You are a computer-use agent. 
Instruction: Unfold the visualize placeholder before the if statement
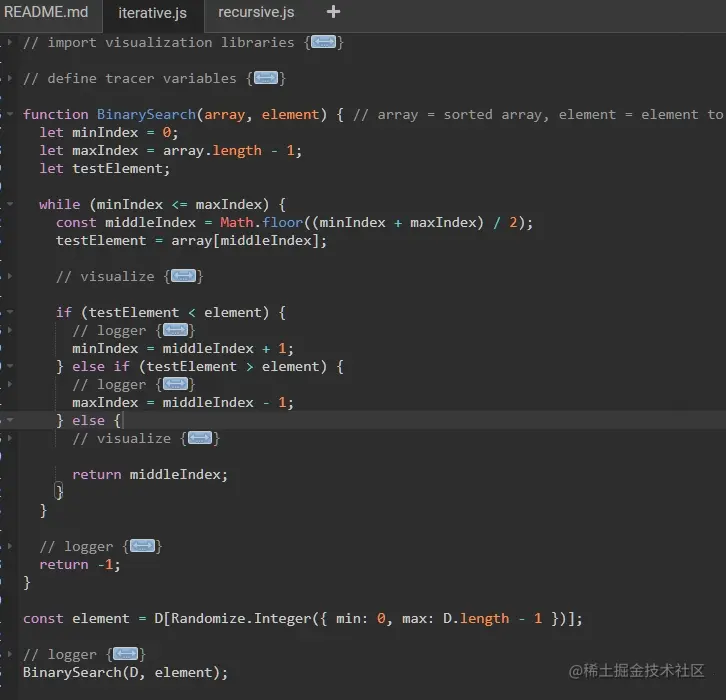pyautogui.click(x=183, y=276)
